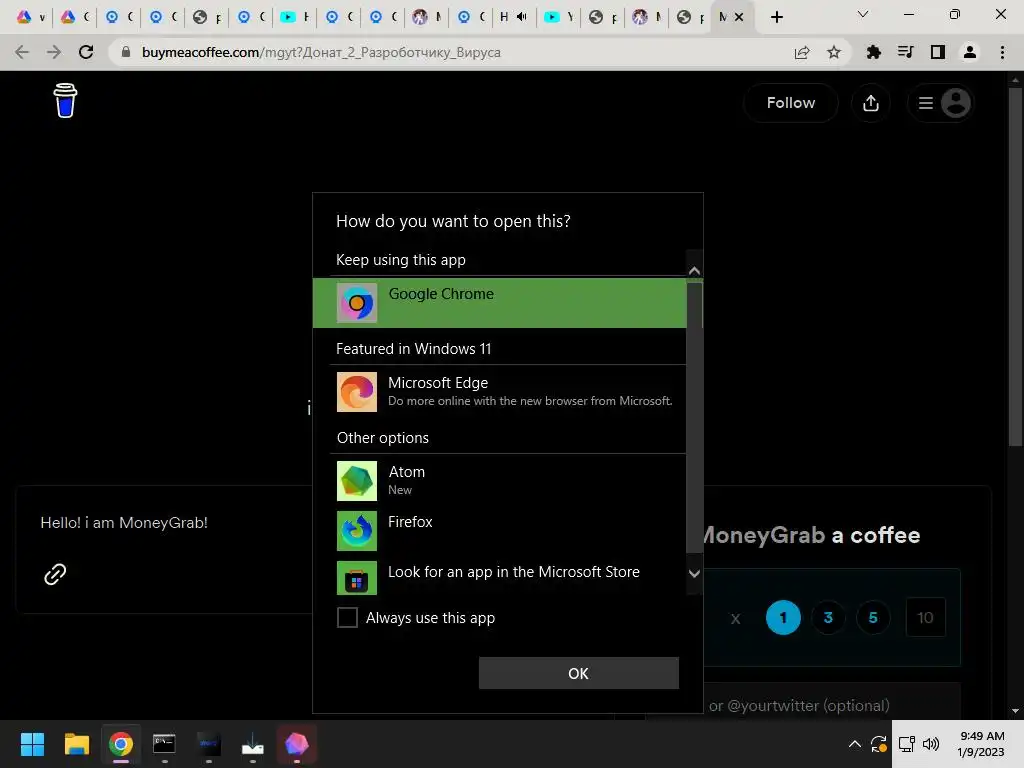This screenshot has width=1024, height=768.
Task: Click the Chrome taskbar icon
Action: 121,744
